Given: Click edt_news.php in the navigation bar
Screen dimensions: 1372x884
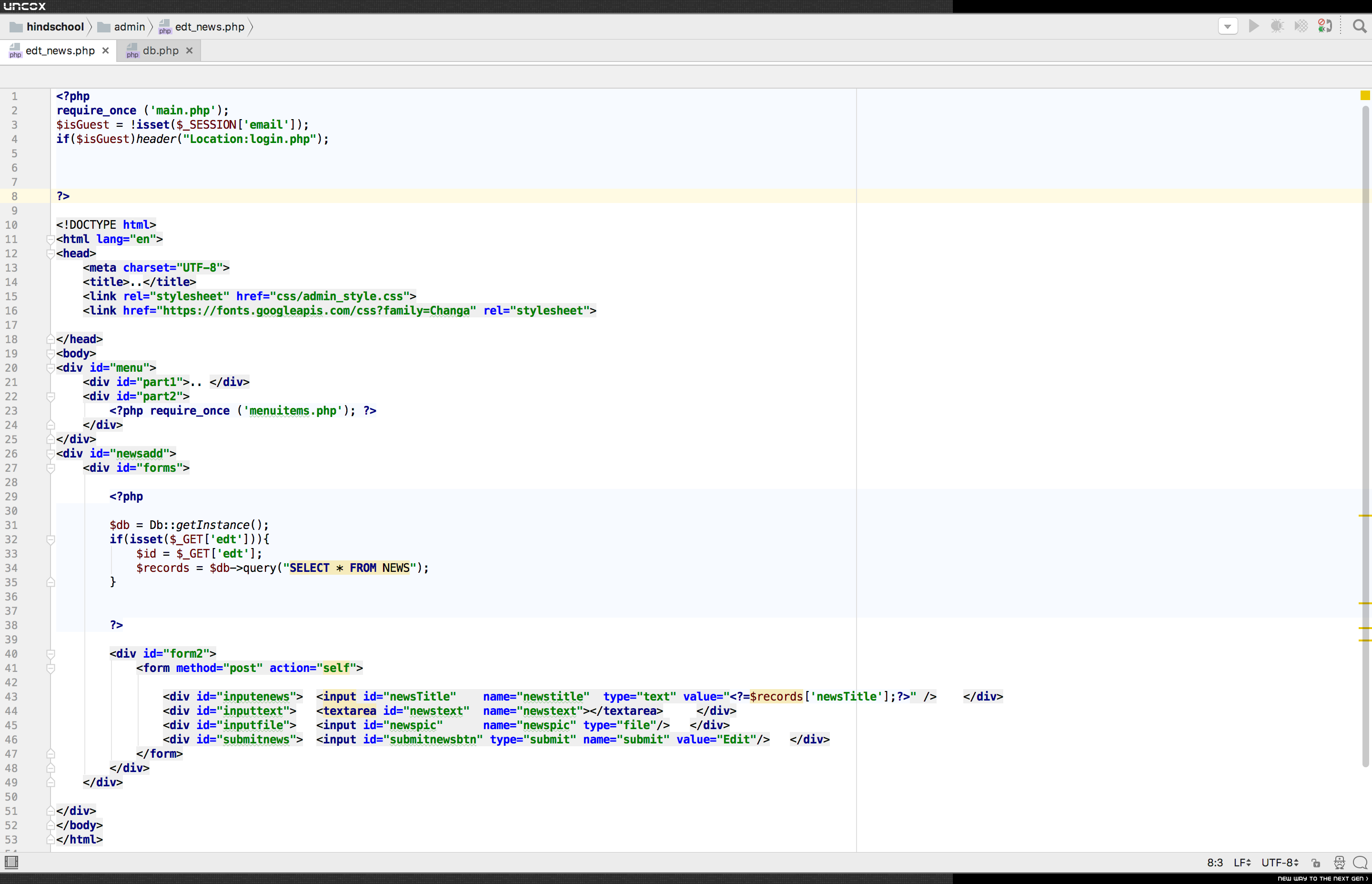Looking at the screenshot, I should point(202,27).
